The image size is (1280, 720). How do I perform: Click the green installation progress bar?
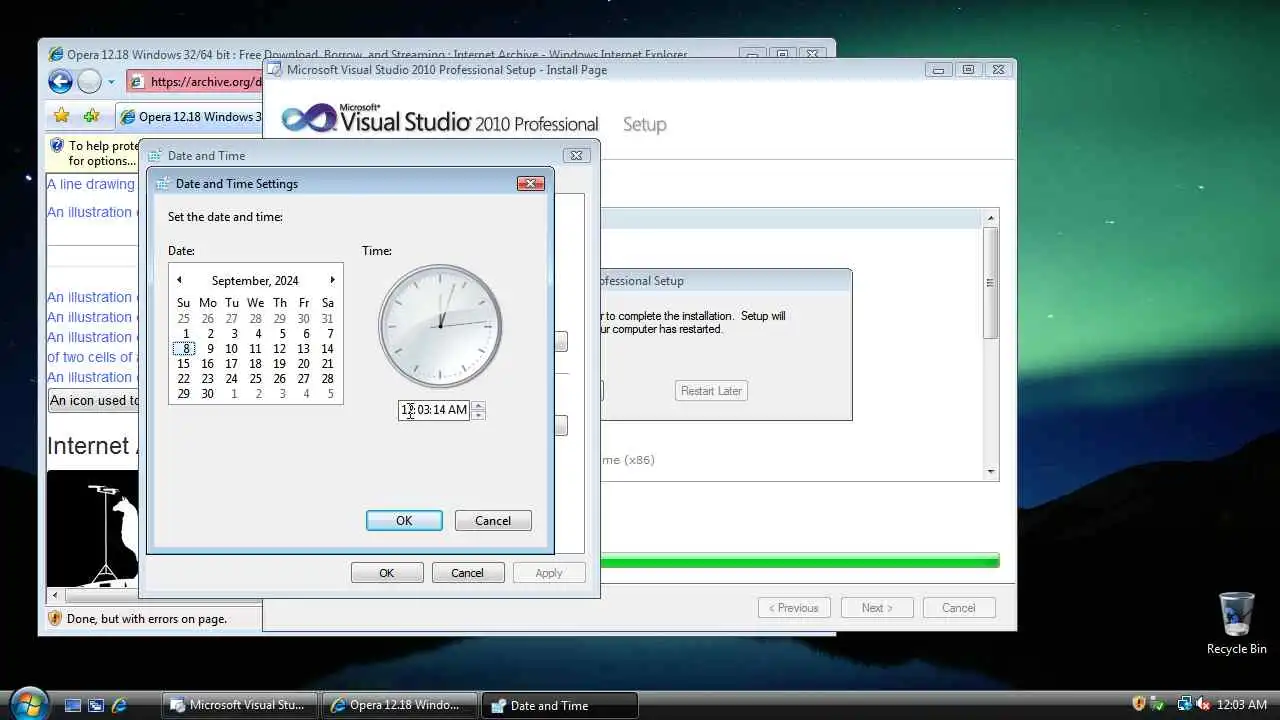click(800, 560)
